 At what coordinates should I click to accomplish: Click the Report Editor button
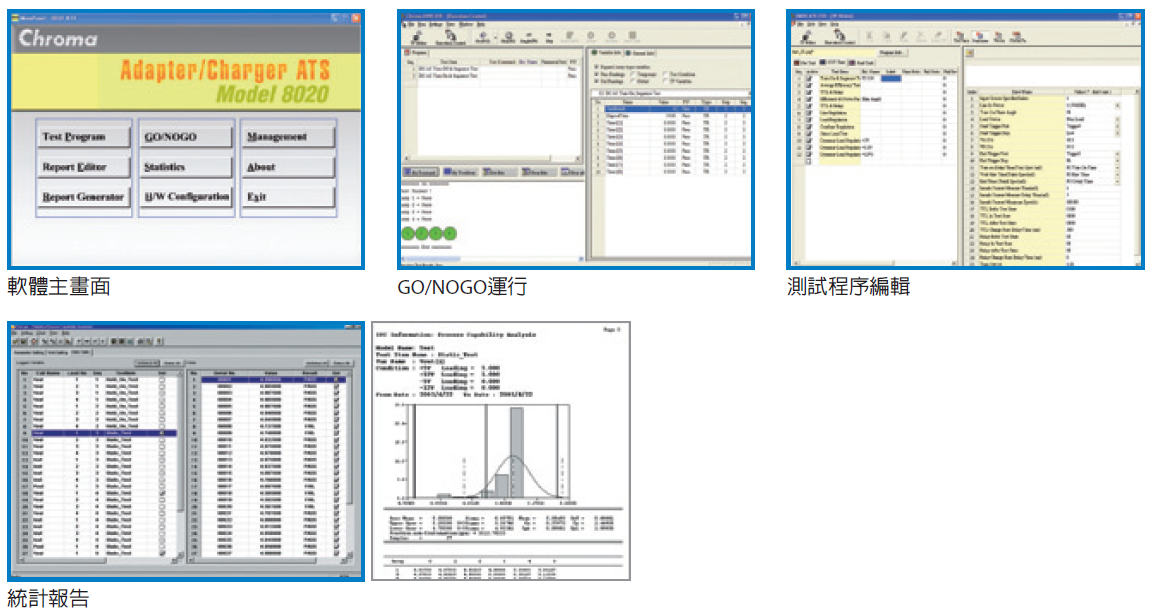[x=84, y=167]
